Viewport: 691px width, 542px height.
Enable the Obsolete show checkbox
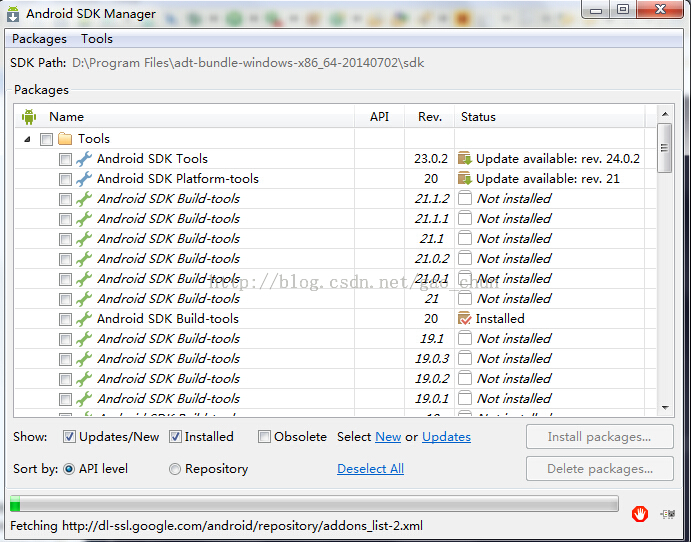tap(264, 437)
